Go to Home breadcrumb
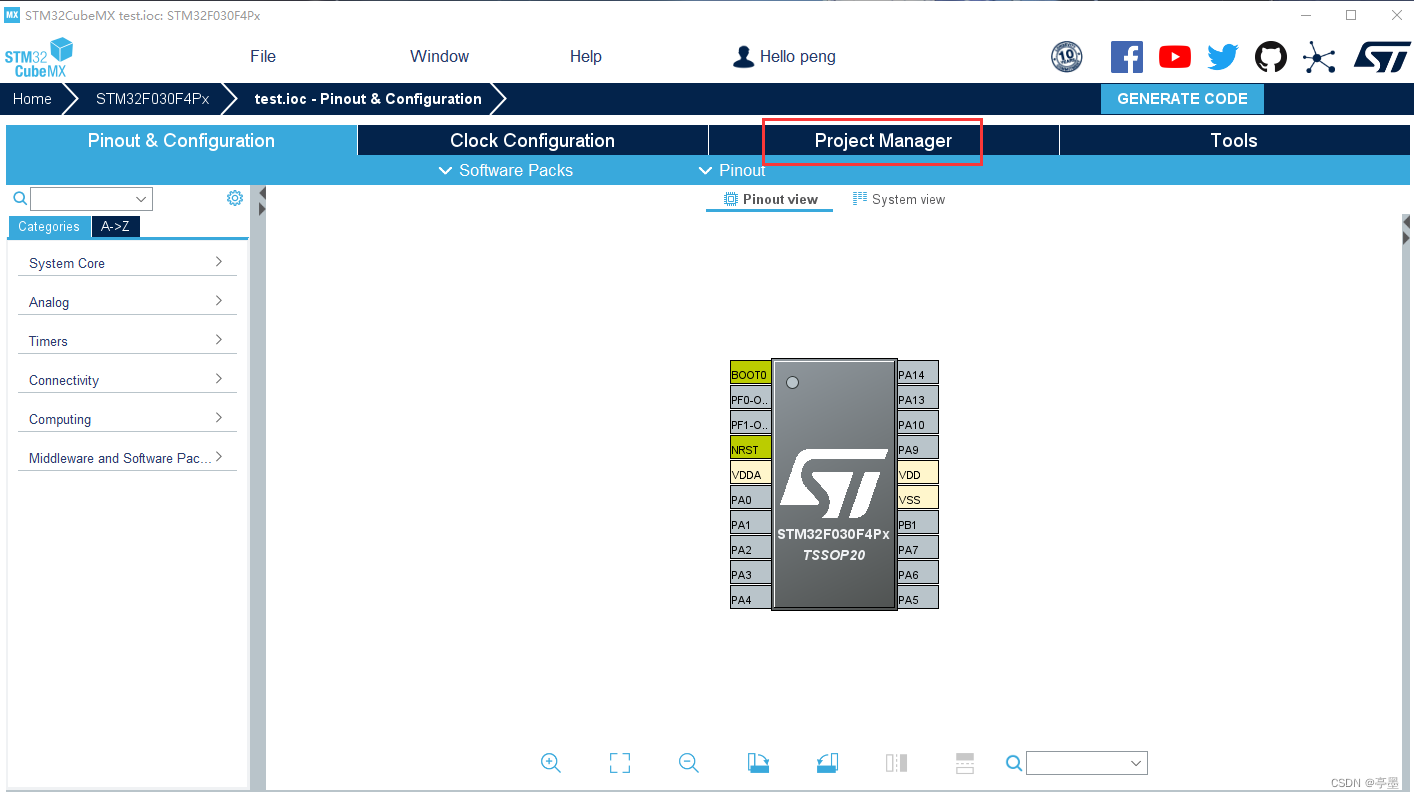The image size is (1414, 798). 32,99
